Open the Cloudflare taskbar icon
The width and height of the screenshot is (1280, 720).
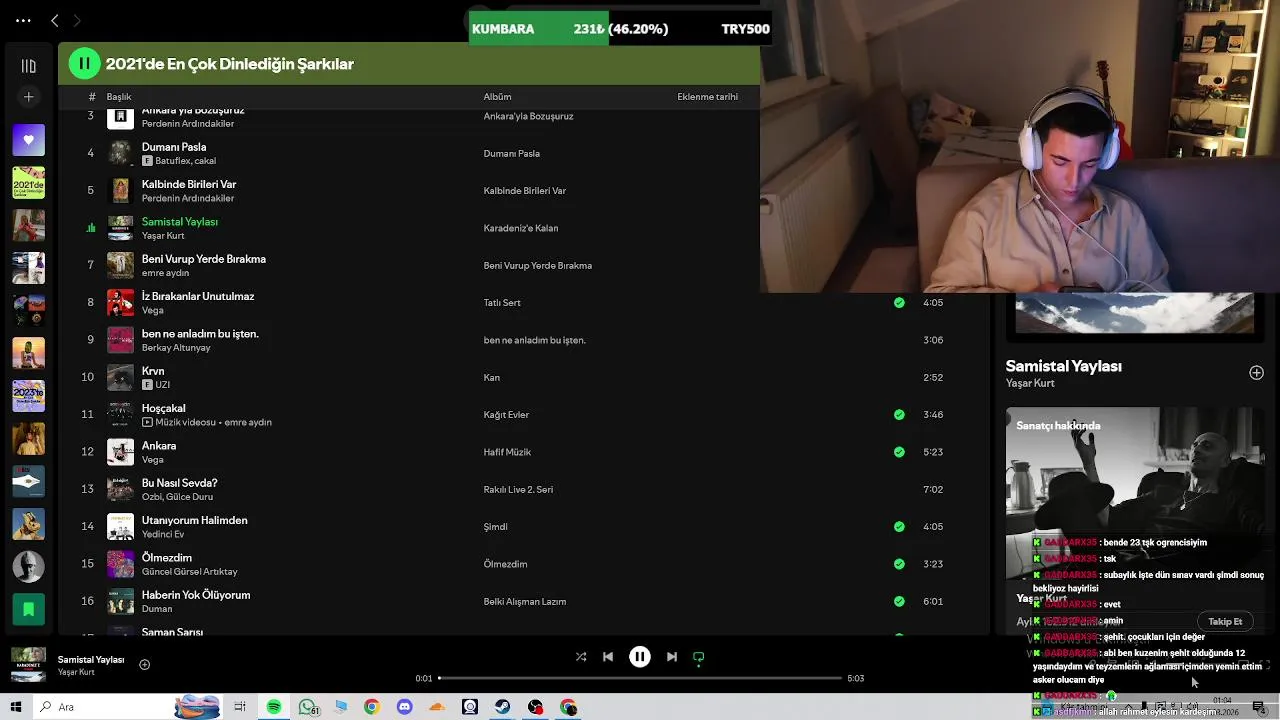coord(437,707)
